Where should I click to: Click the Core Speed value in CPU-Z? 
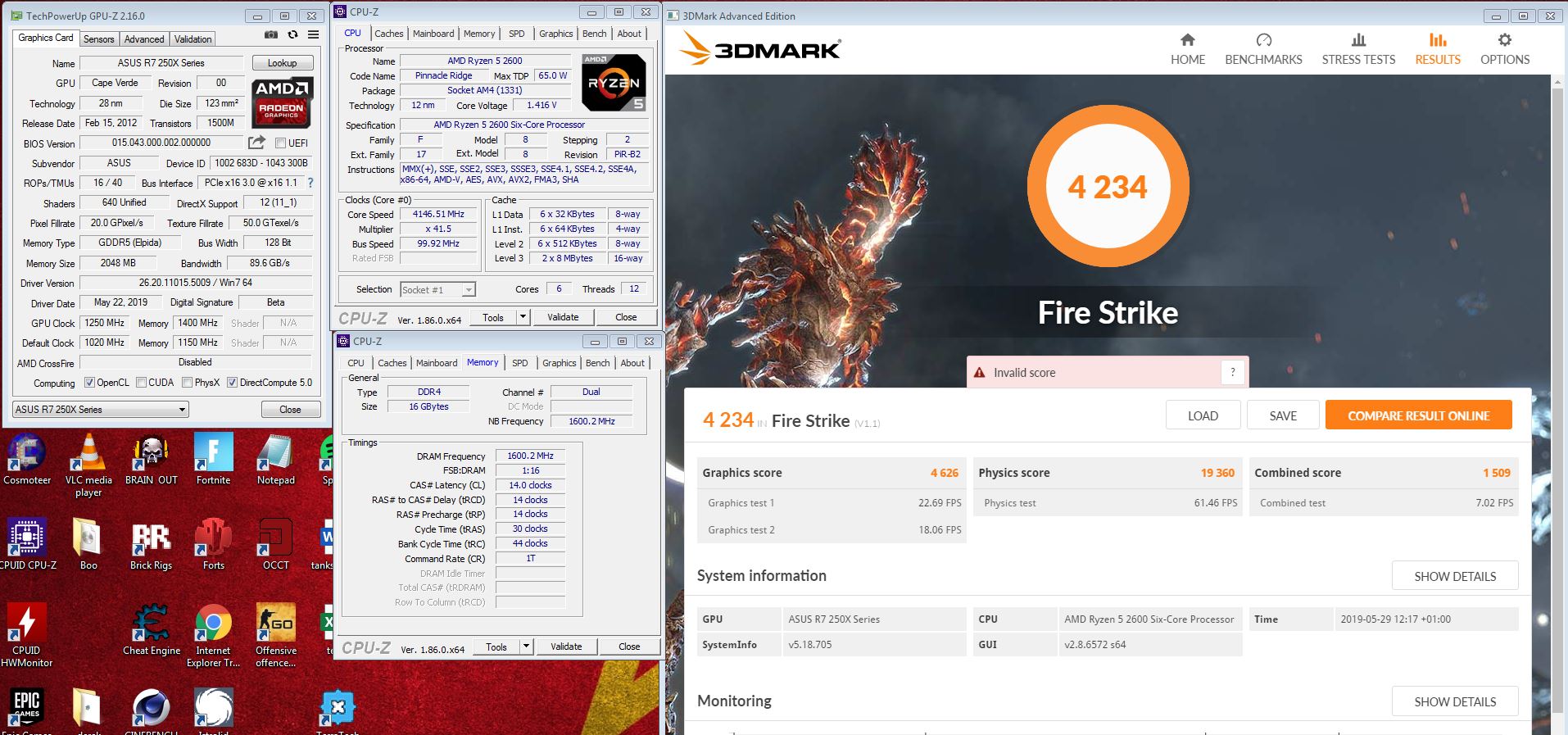pos(438,214)
